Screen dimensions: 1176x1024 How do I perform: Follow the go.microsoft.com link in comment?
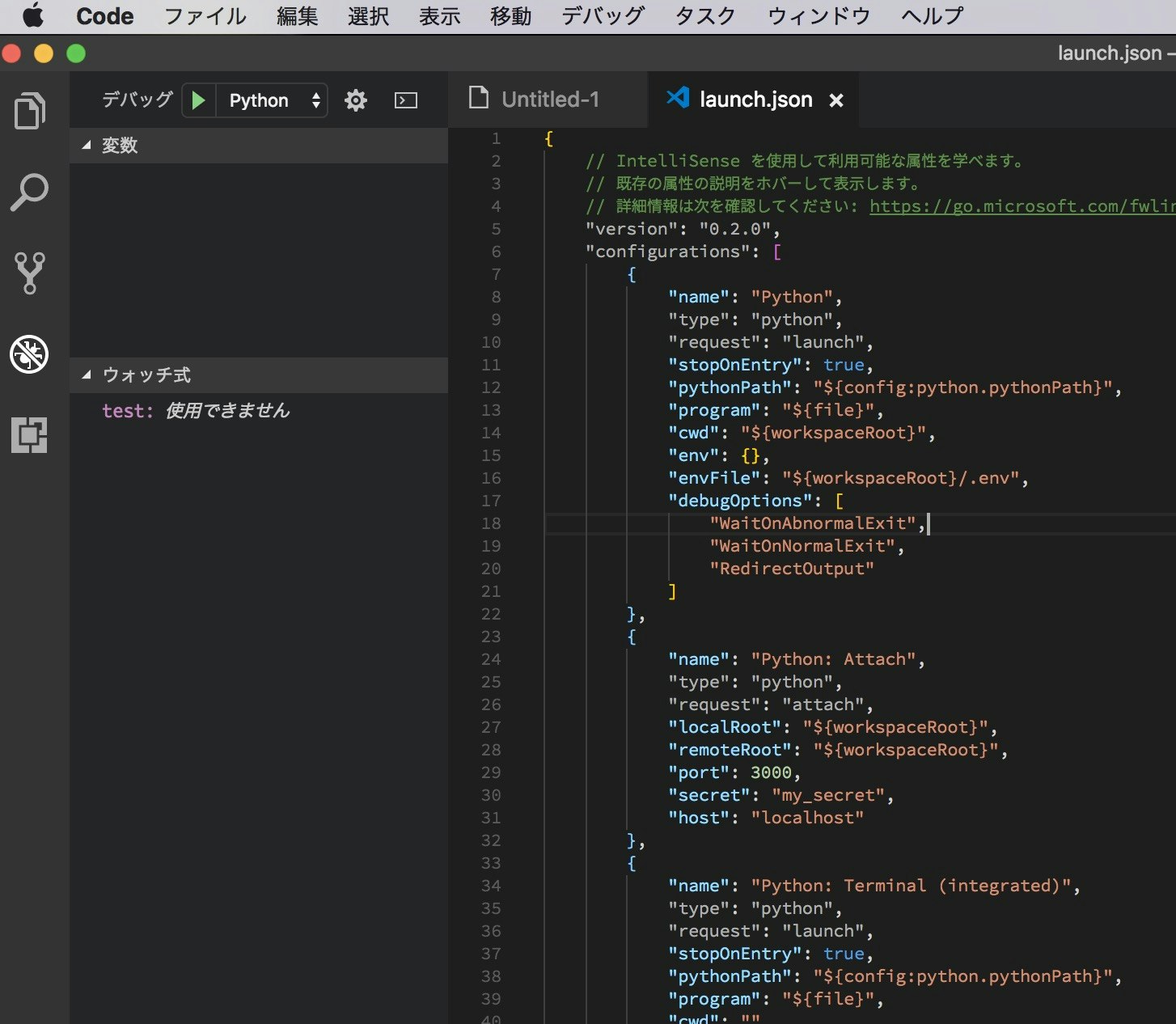1022,206
